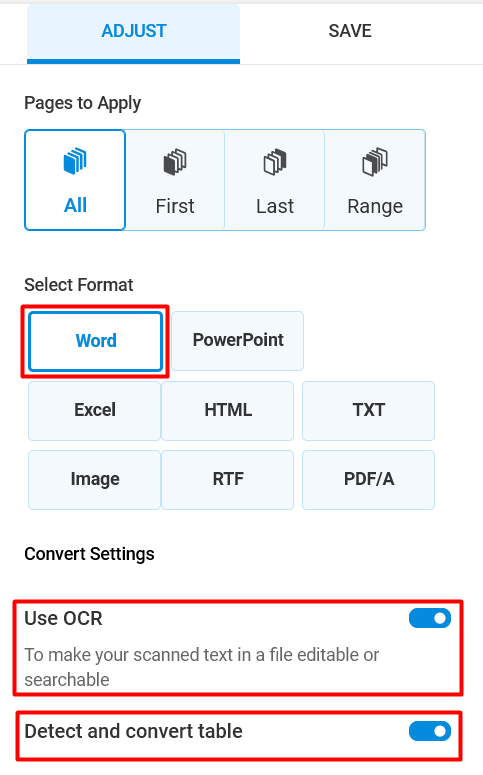Viewport: 483px width, 775px height.
Task: Choose Word as the output format
Action: click(95, 341)
